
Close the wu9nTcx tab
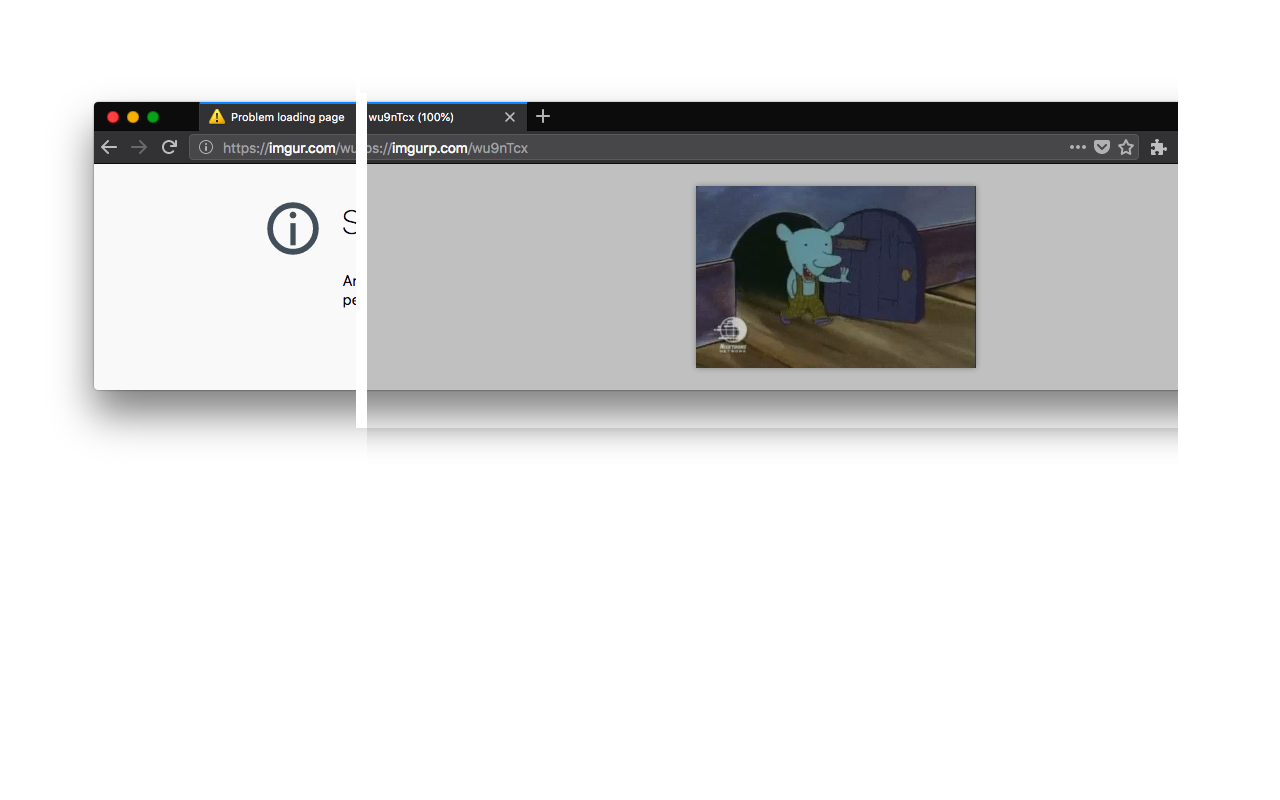click(x=510, y=117)
